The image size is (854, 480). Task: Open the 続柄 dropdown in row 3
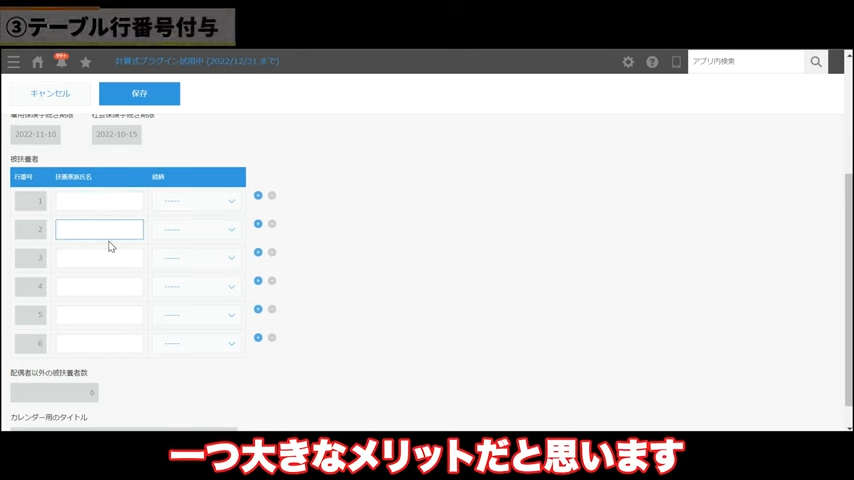[x=196, y=258]
